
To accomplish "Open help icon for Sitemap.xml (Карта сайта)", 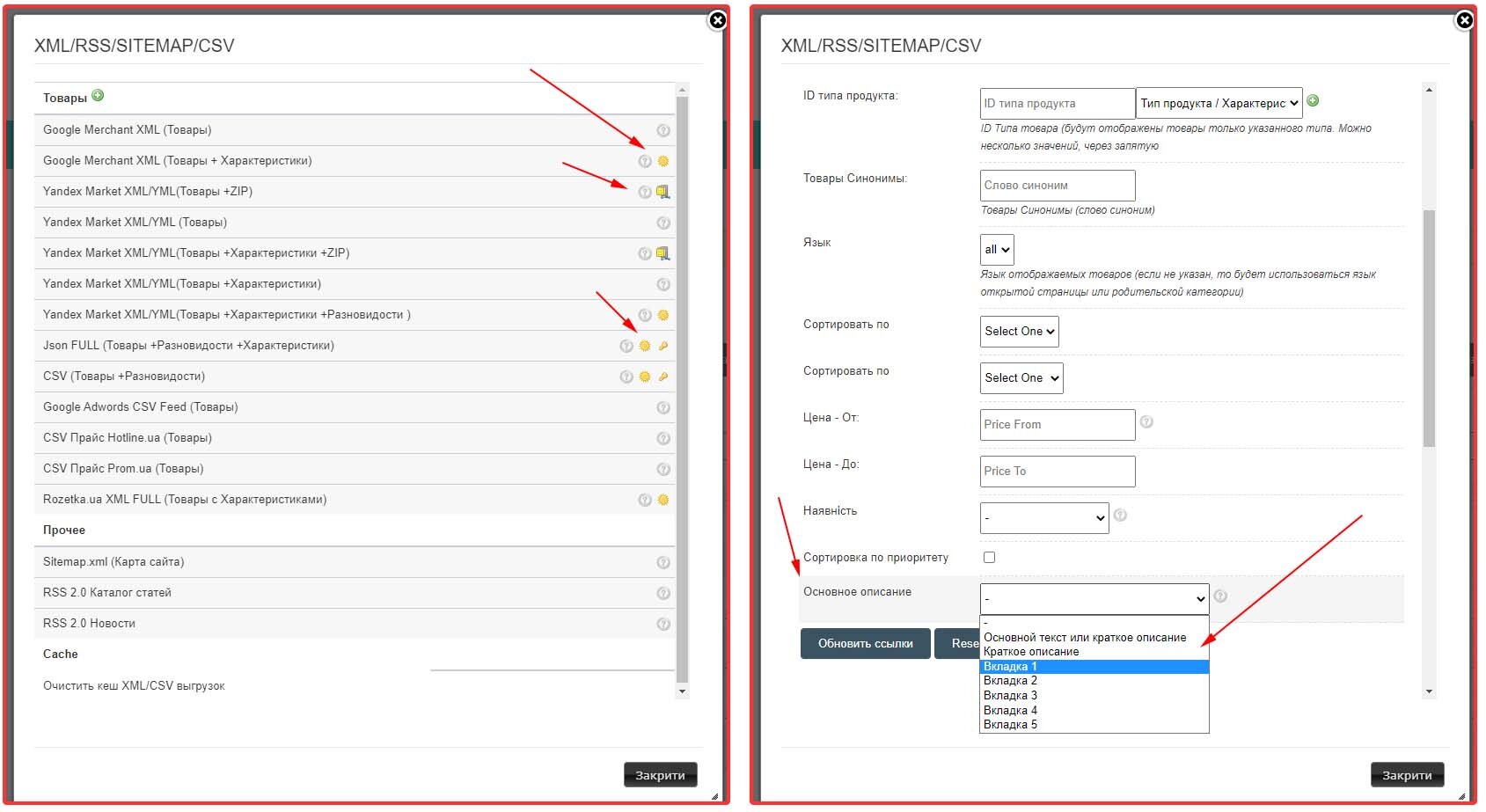I will (662, 561).
